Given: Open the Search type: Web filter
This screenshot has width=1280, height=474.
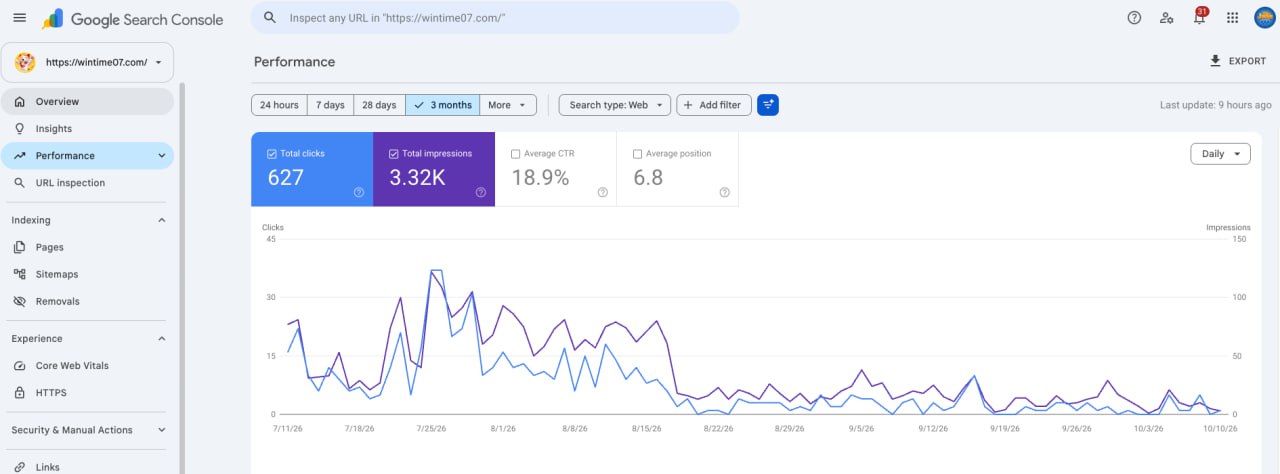Looking at the screenshot, I should click(615, 105).
